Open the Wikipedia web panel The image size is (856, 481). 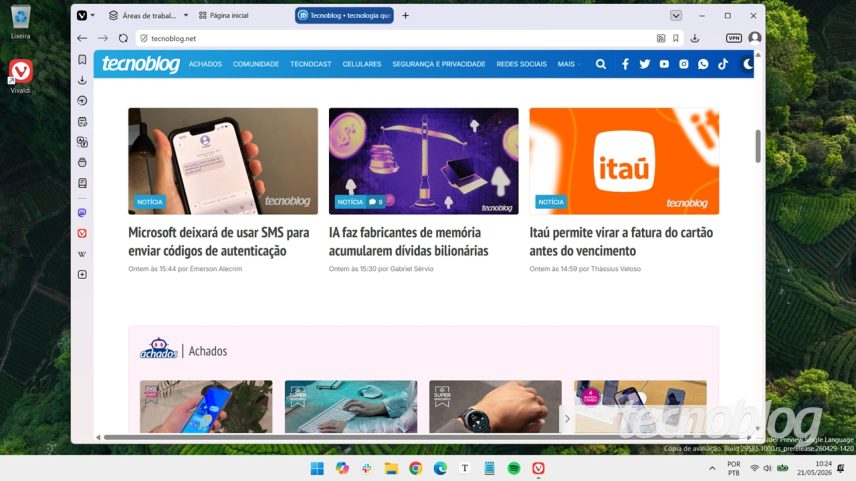pos(82,254)
